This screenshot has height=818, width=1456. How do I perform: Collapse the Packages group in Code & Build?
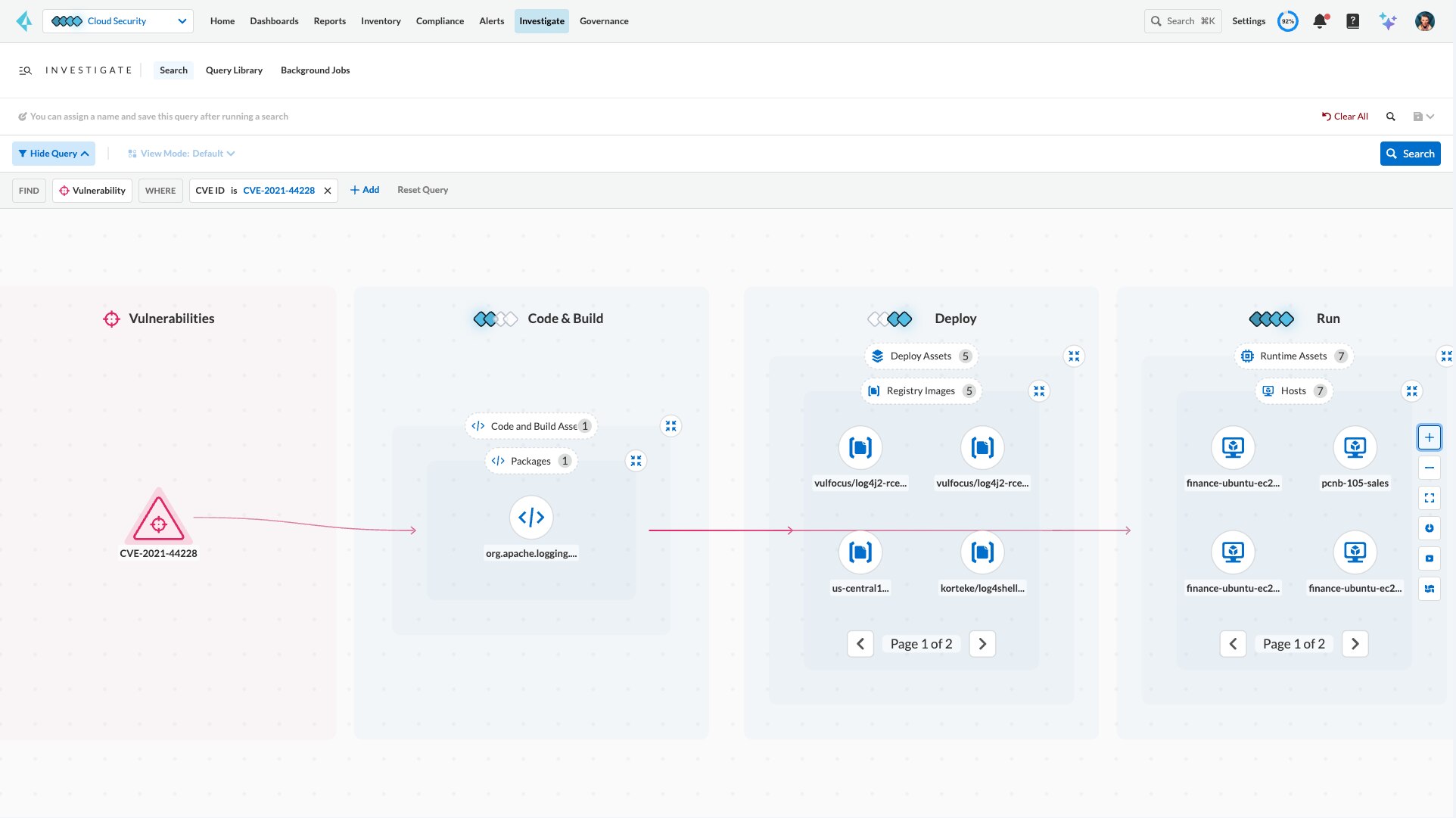pyautogui.click(x=636, y=460)
